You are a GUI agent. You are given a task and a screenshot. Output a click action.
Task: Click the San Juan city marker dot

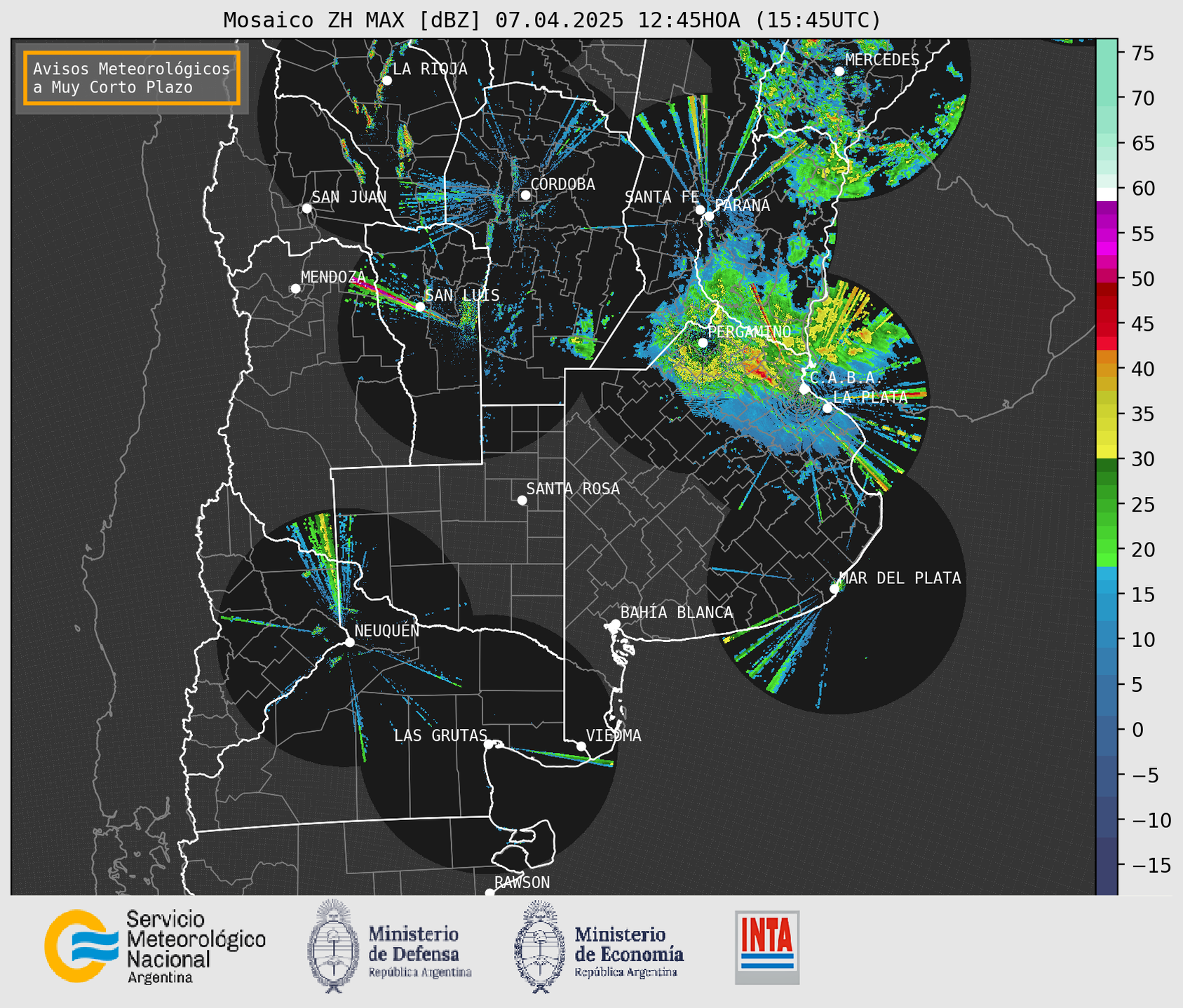coord(306,208)
